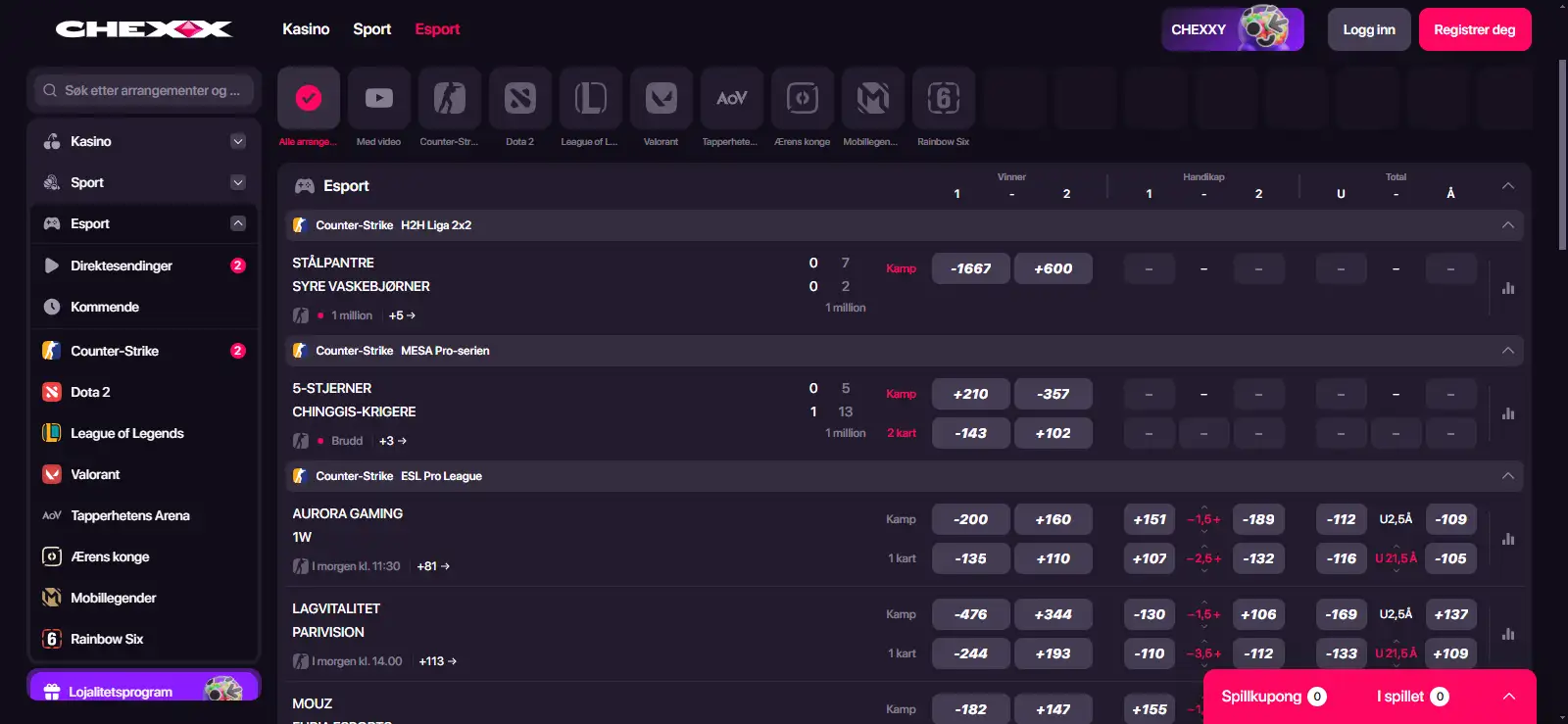1568x724 pixels.
Task: Open League of Legends in the sidebar
Action: tap(144, 433)
